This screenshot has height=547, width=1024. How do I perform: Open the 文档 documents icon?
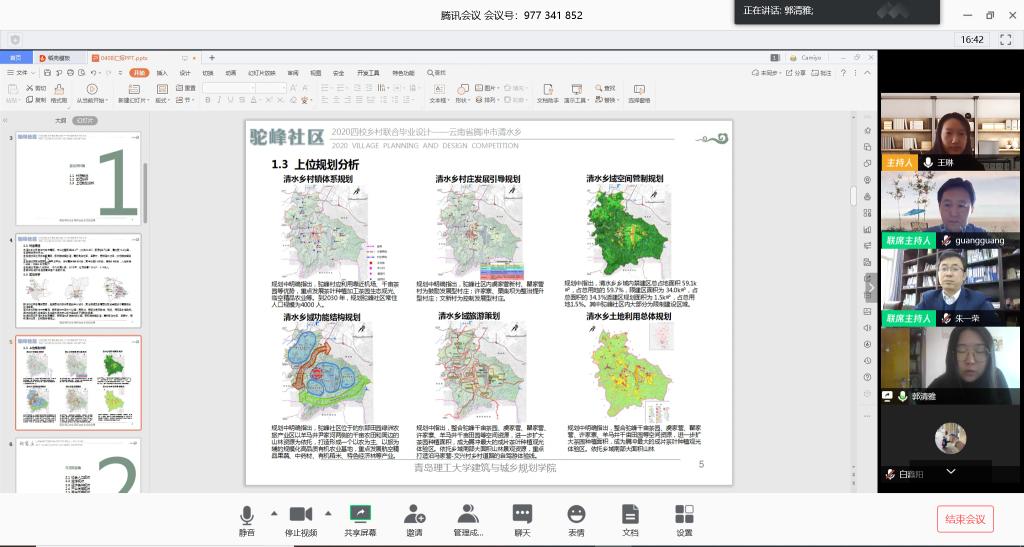[x=630, y=514]
